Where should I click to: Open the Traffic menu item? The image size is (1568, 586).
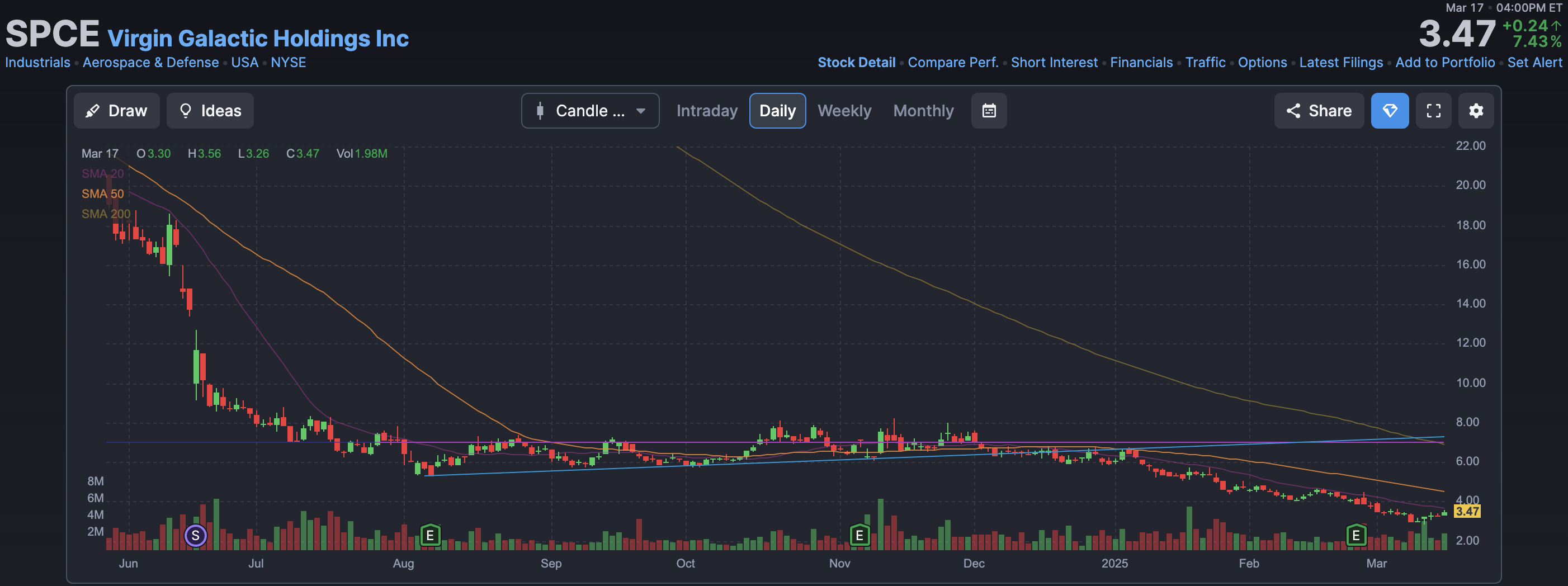point(1205,62)
